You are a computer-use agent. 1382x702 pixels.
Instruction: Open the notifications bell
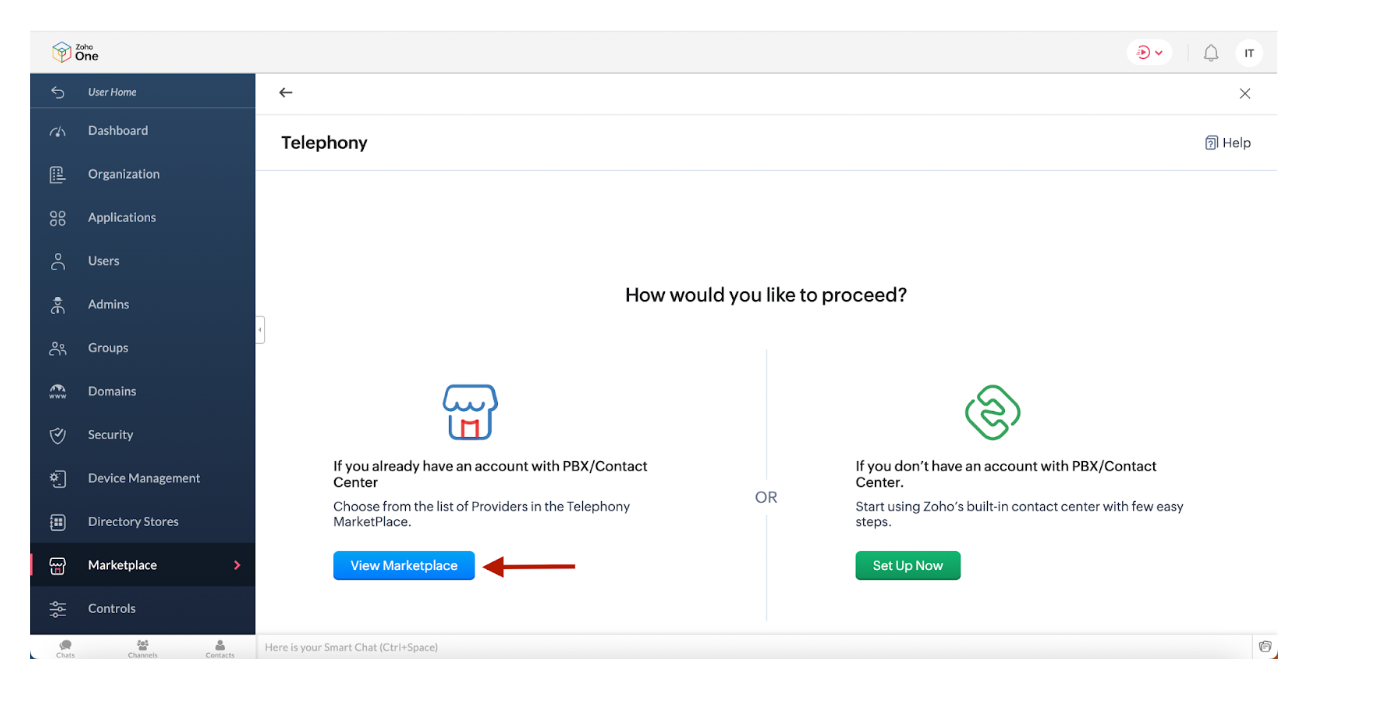coord(1211,53)
